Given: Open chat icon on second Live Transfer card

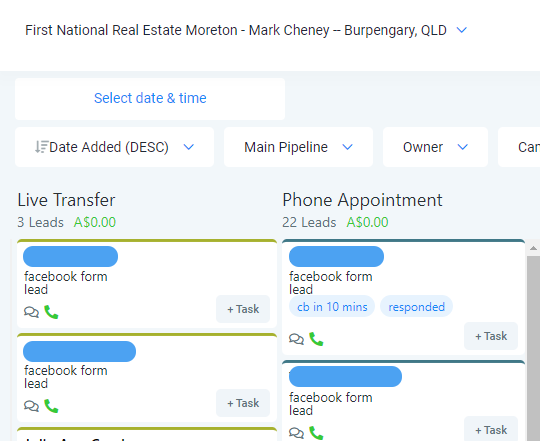Looking at the screenshot, I should (x=31, y=406).
